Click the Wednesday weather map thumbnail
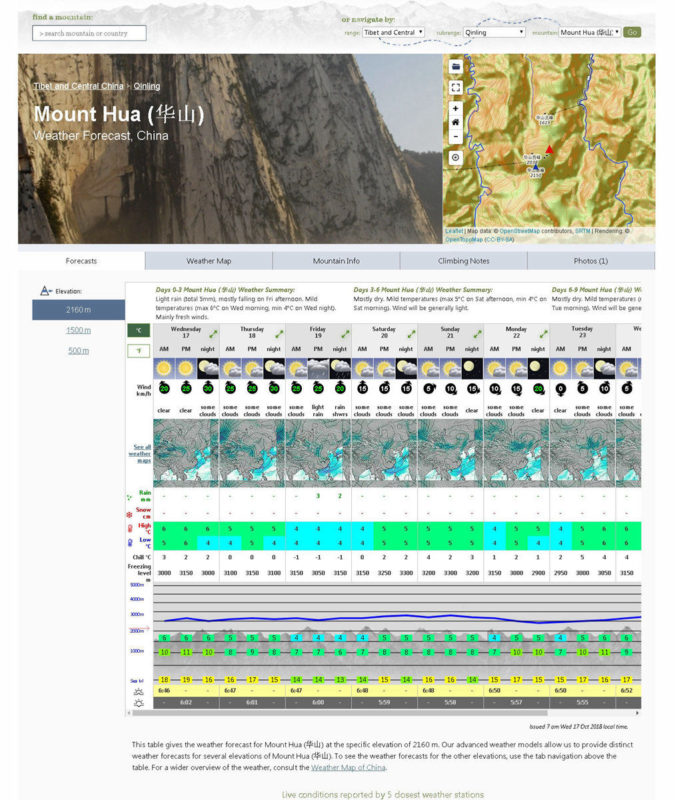 186,453
